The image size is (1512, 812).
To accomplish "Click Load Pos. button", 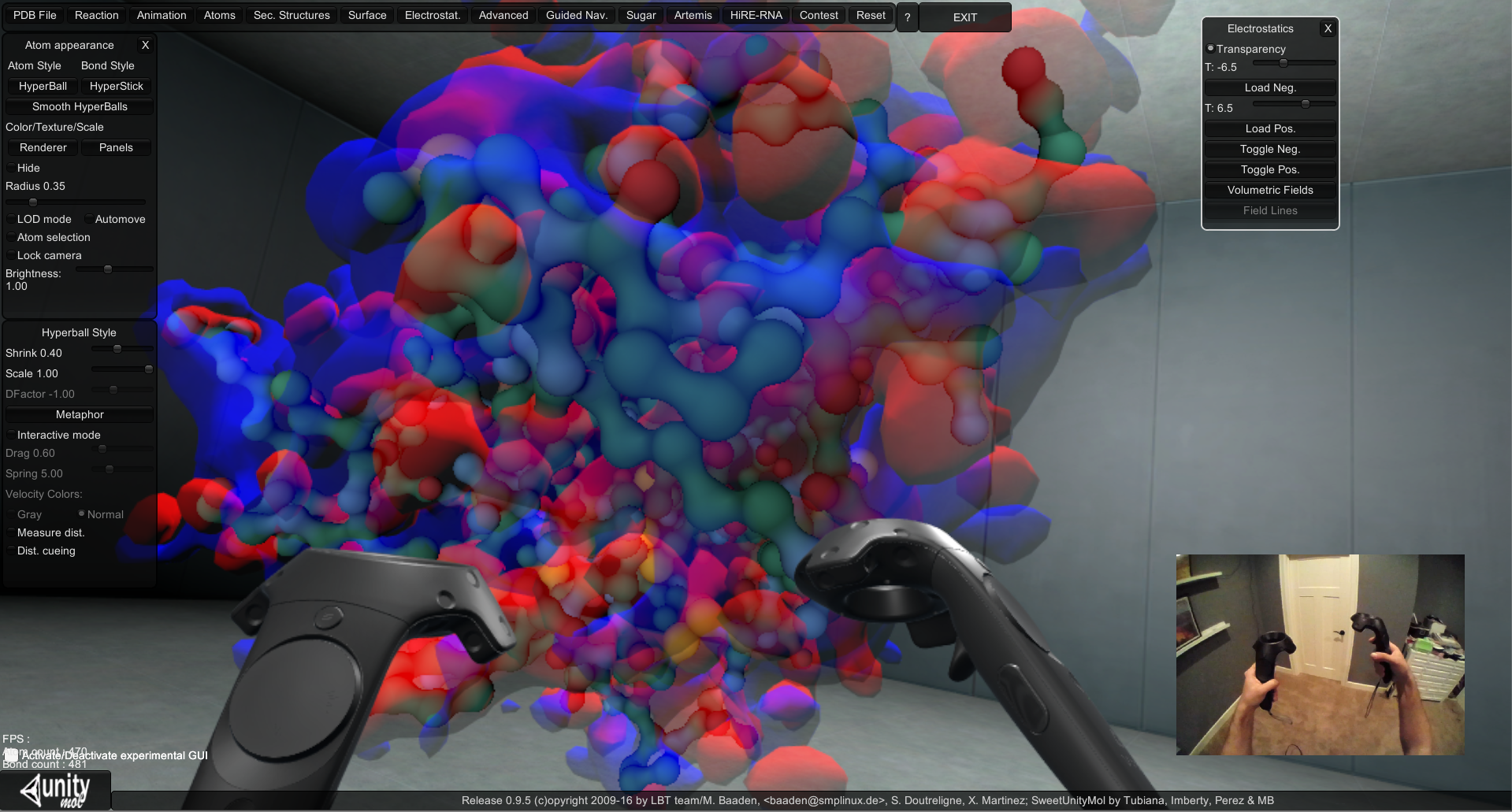I will coord(1270,128).
